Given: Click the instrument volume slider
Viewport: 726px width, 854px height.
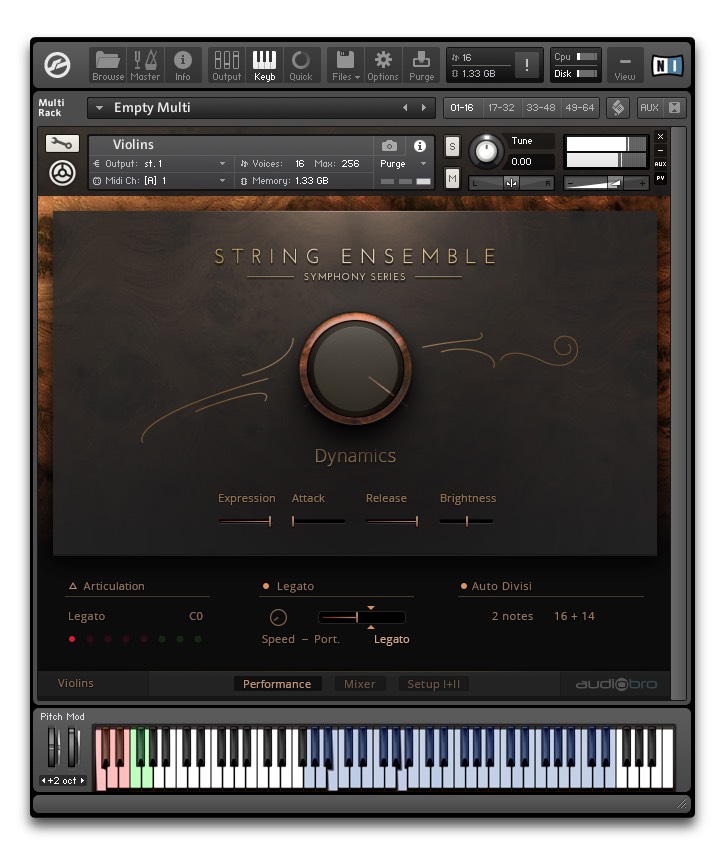Looking at the screenshot, I should click(x=607, y=184).
